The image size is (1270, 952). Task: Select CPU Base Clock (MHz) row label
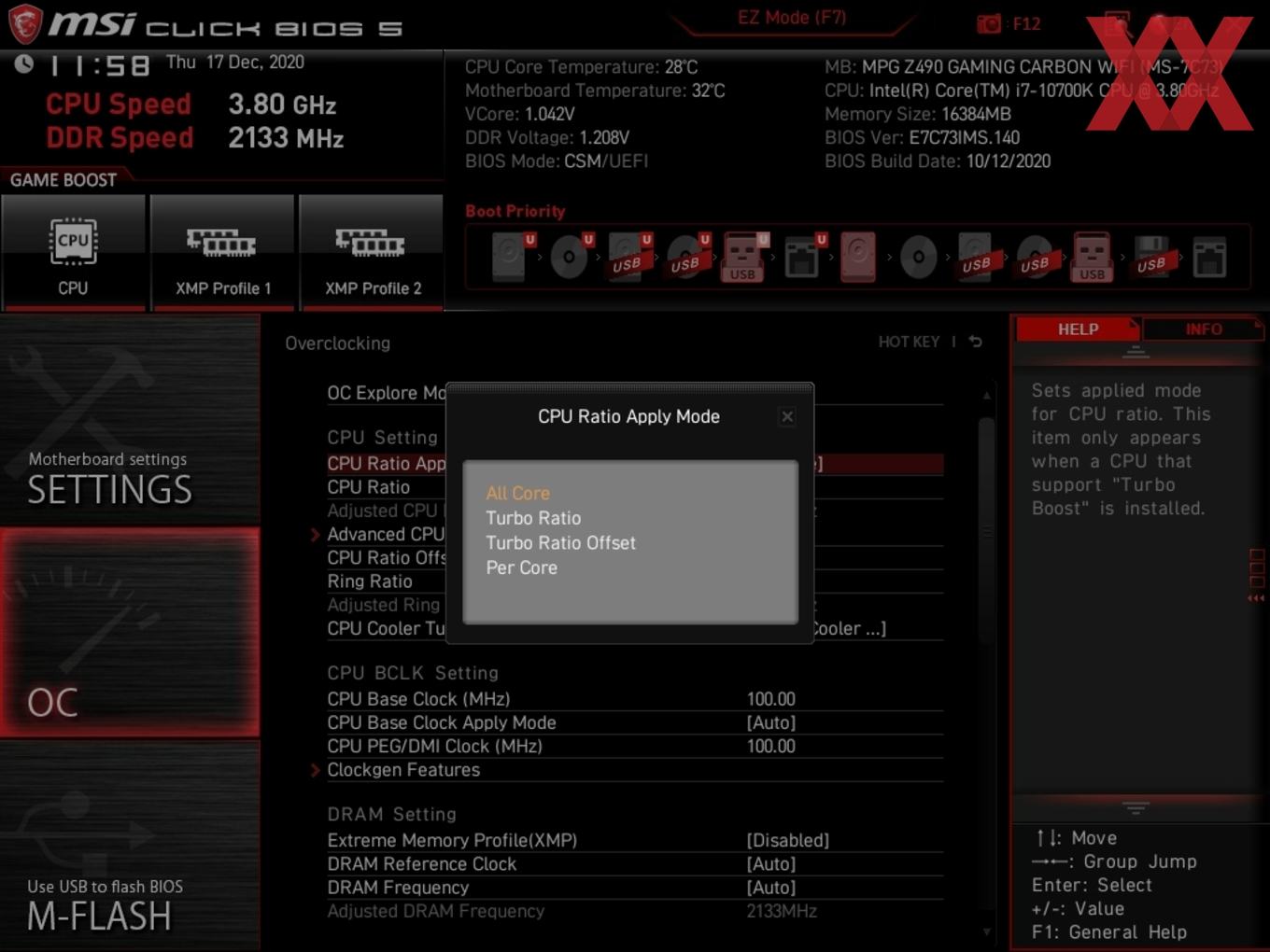(x=418, y=699)
